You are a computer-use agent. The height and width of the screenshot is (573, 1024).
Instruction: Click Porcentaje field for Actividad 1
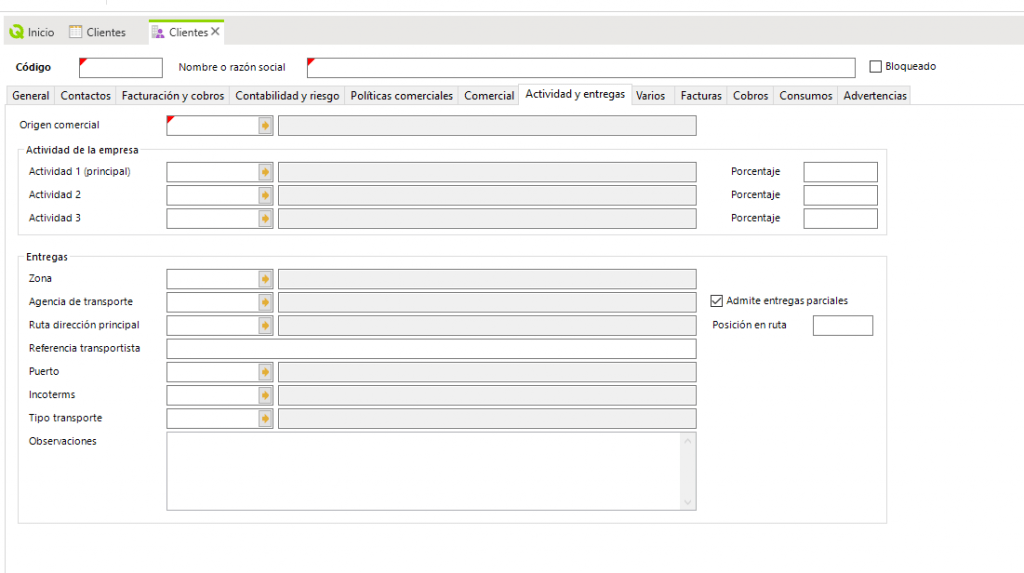(840, 172)
